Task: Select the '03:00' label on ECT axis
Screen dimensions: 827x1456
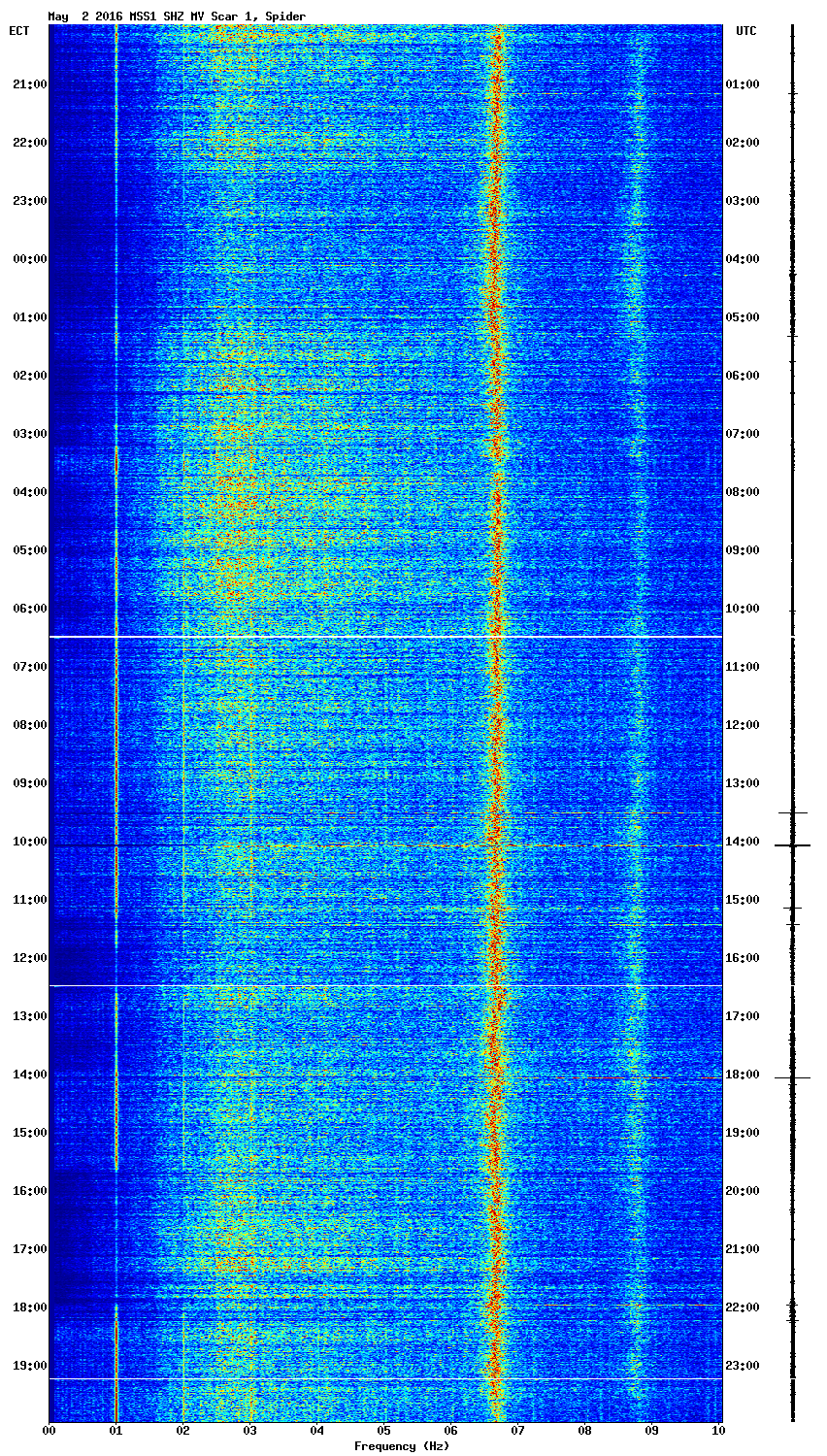Action: [29, 434]
